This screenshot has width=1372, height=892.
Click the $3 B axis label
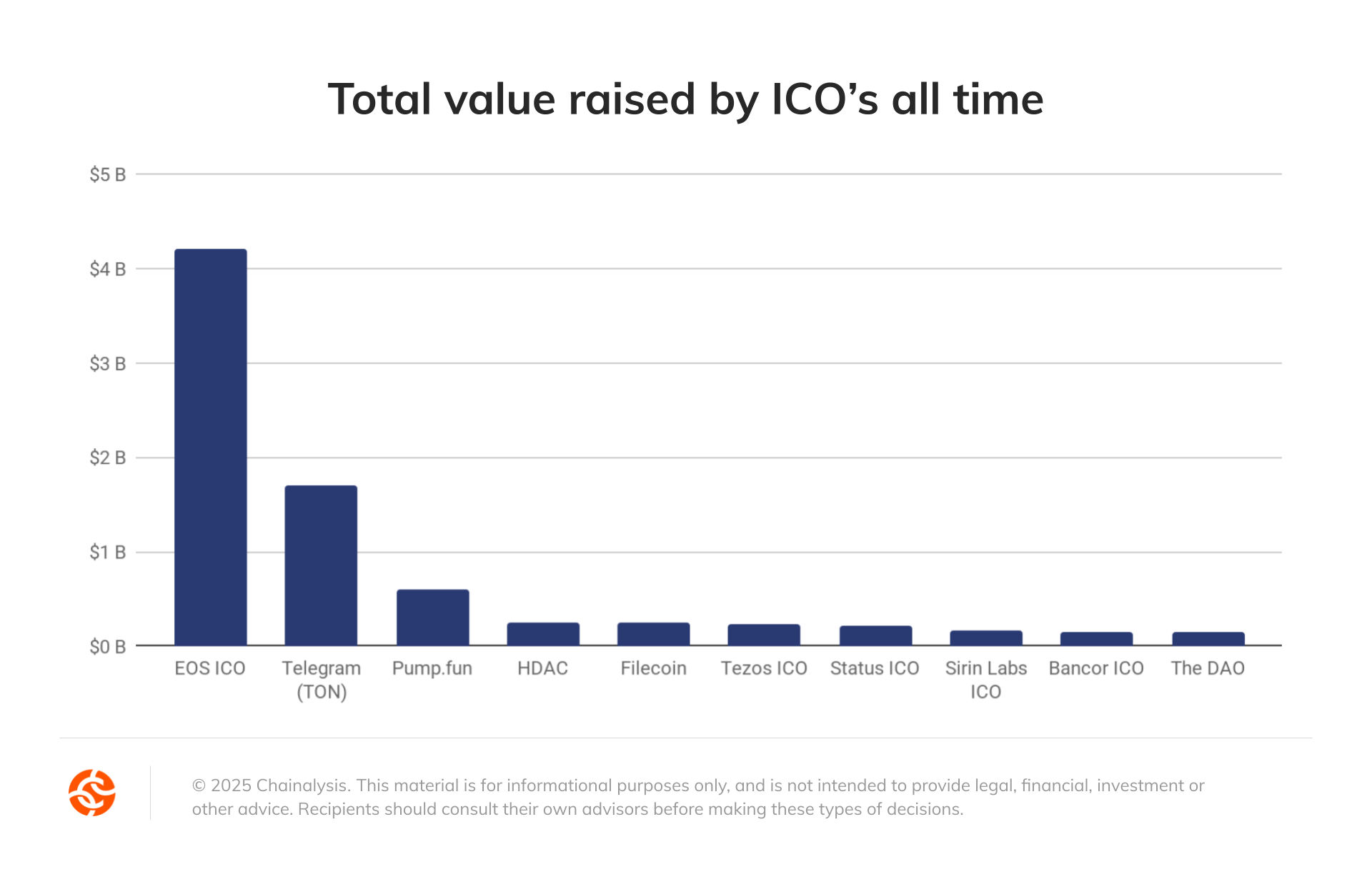107,364
